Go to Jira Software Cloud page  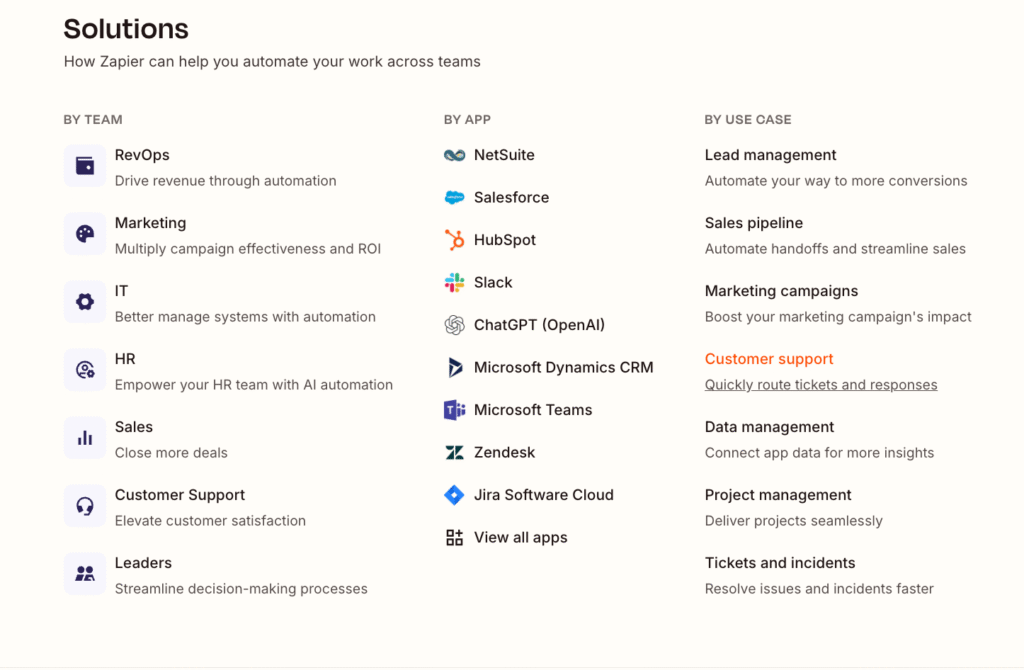[x=543, y=495]
